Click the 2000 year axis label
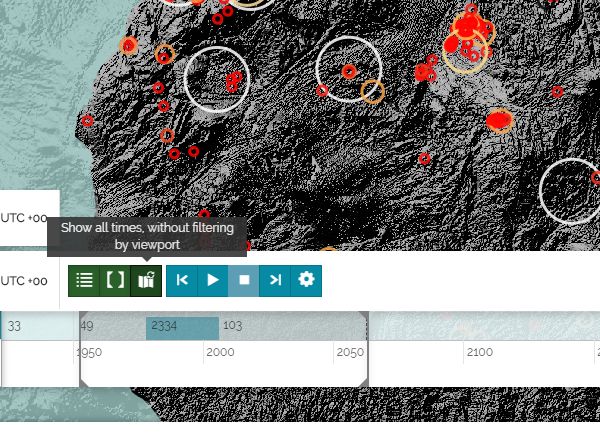Screen dimensions: 600x433 220,352
